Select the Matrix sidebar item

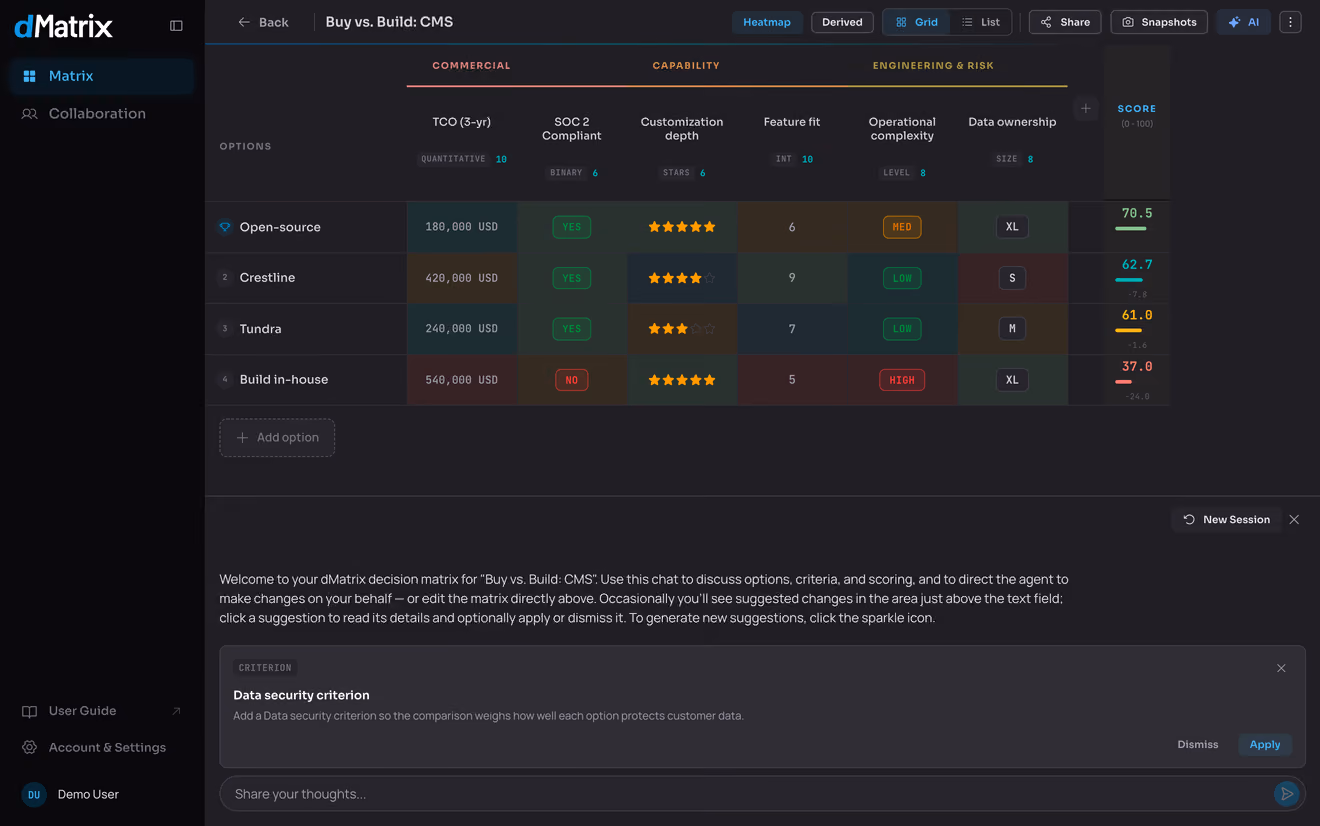(101, 76)
